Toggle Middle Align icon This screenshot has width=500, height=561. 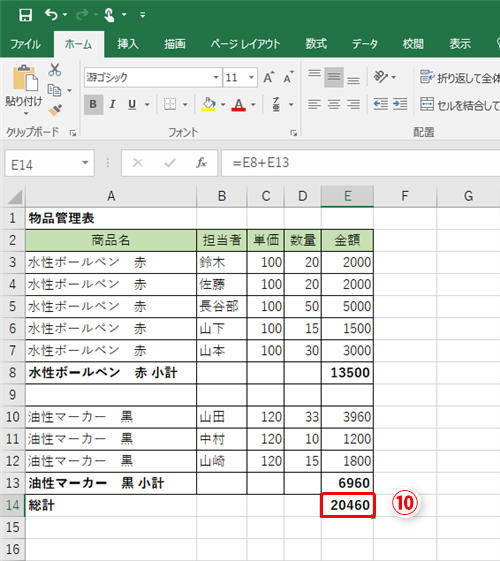(x=334, y=77)
